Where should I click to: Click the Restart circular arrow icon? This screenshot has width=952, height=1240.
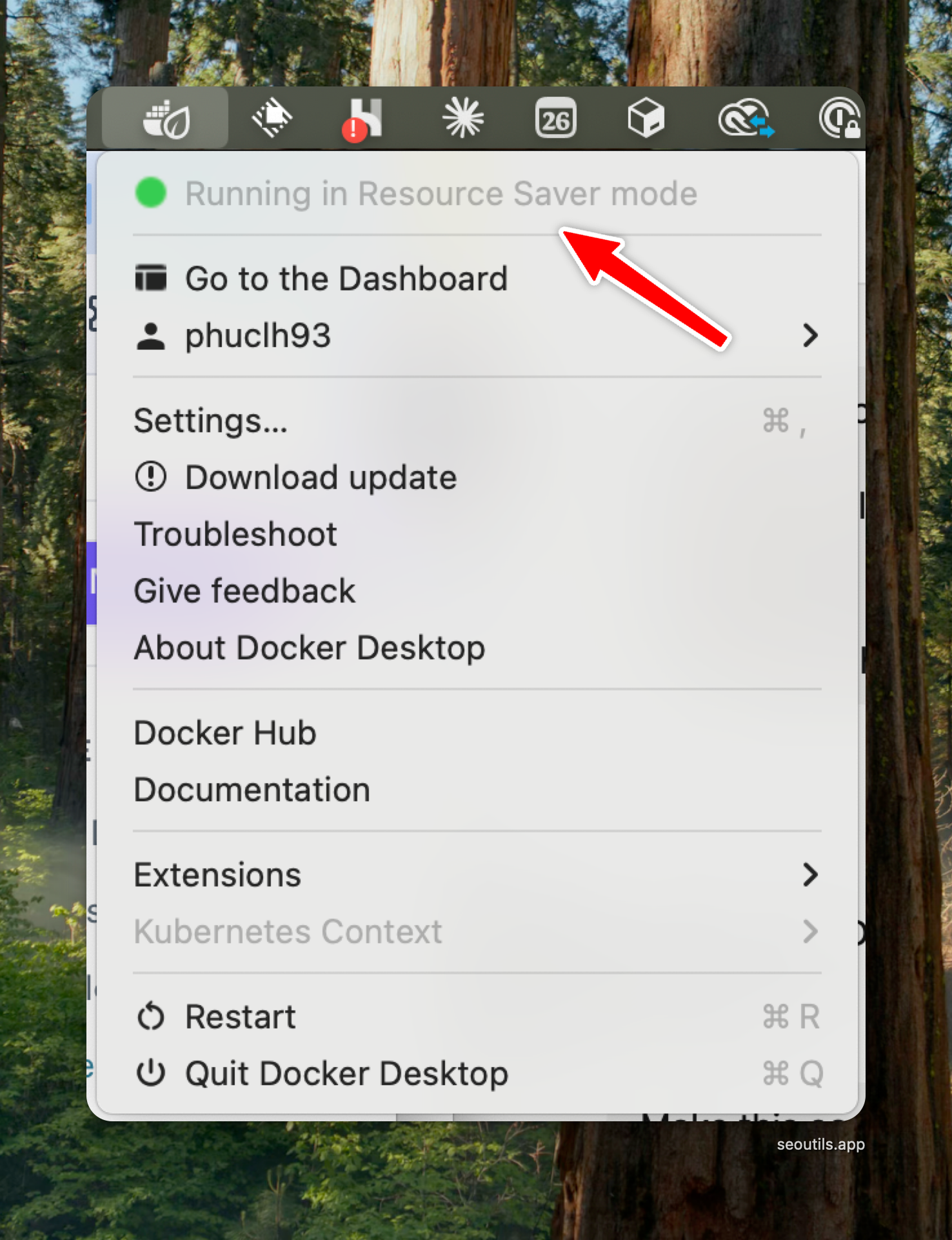(x=151, y=1017)
